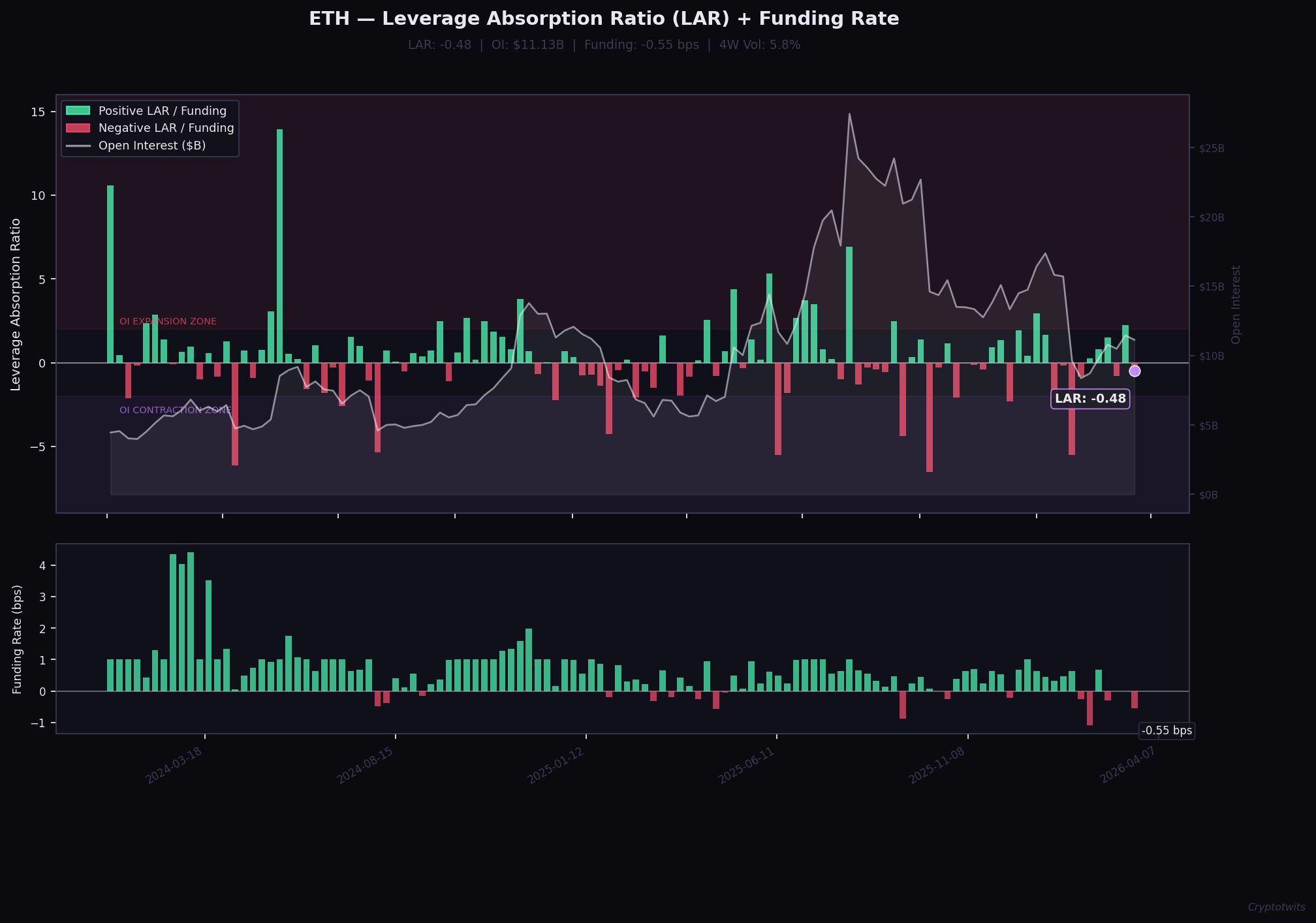Screen dimensions: 1316x923
Task: Click the OI EXPANSION ZONE label
Action: [x=168, y=322]
